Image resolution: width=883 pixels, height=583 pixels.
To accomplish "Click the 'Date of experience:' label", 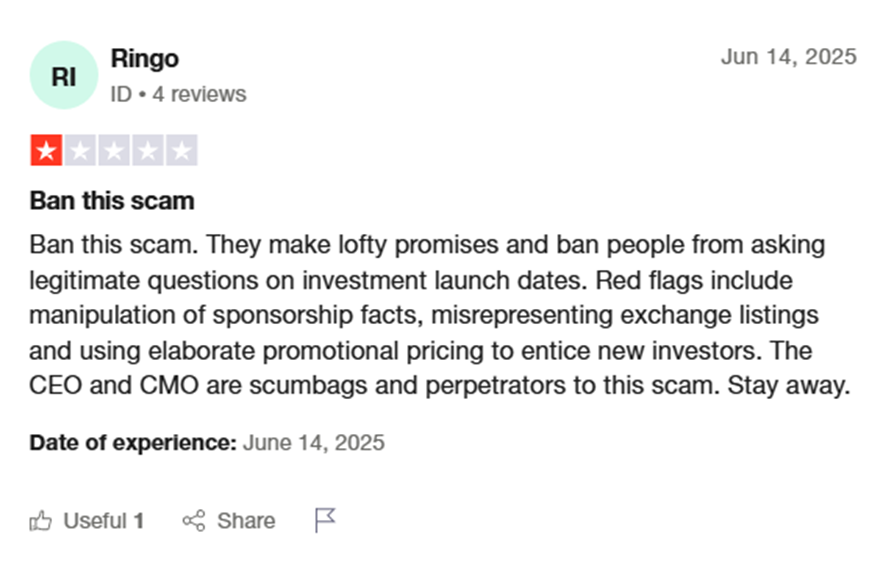I will [133, 443].
